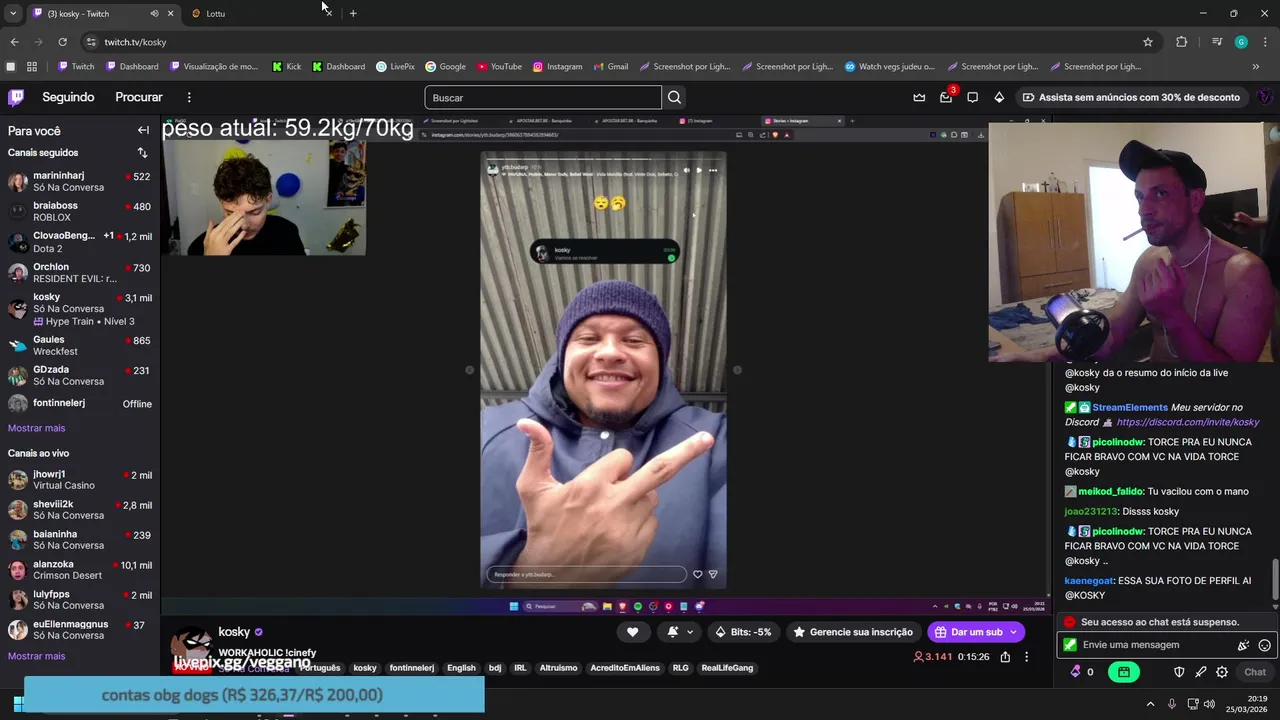Image resolution: width=1280 pixels, height=720 pixels.
Task: Expand followed channels with Mostrar mais
Action: click(x=36, y=428)
